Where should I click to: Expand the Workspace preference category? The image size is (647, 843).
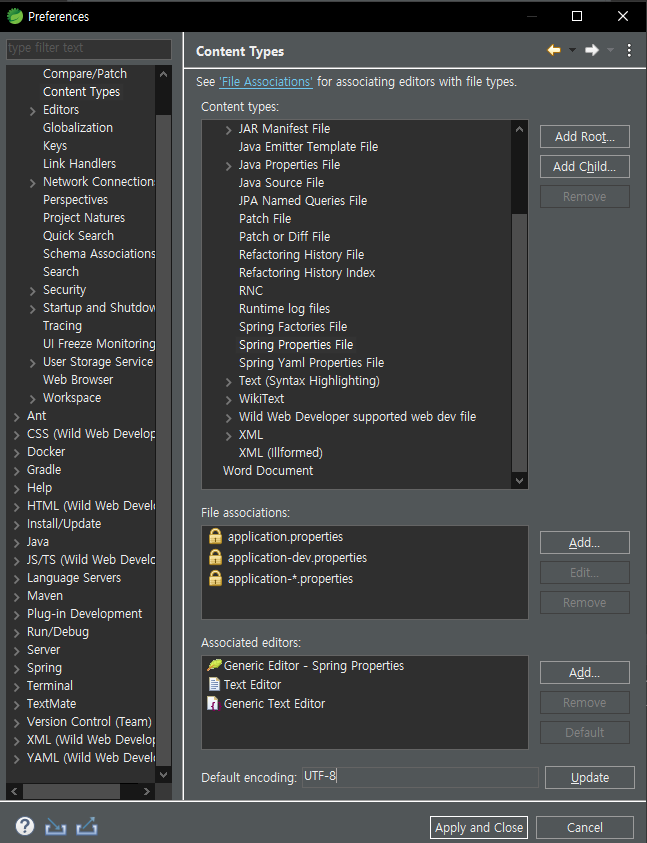[33, 399]
